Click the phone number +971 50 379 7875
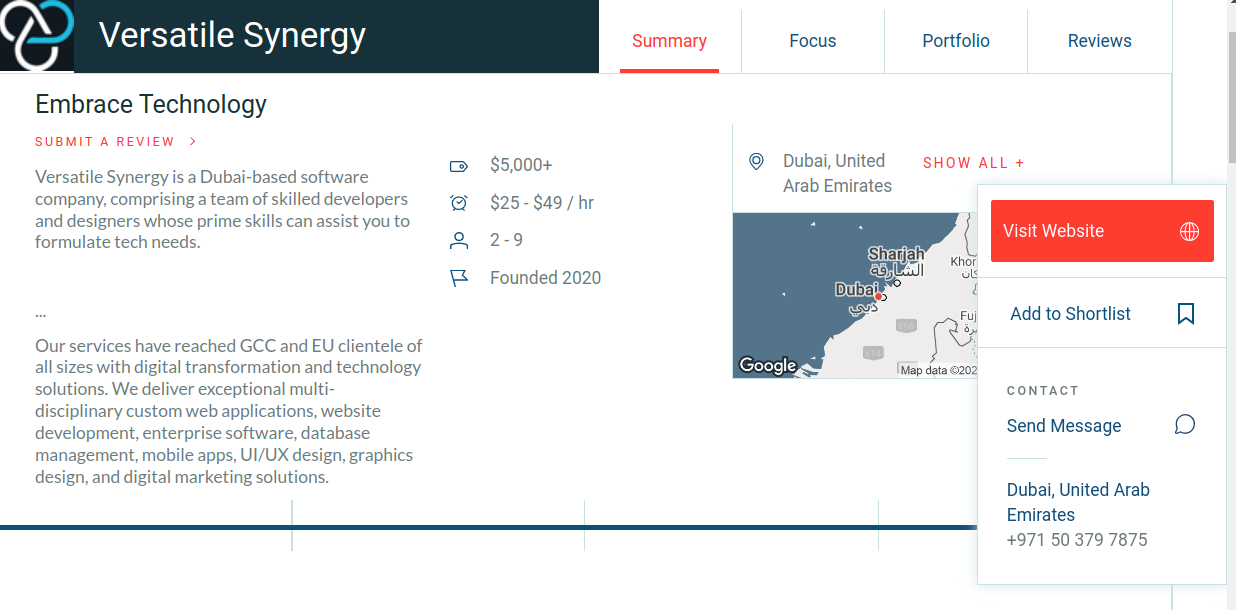The image size is (1236, 610). 1077,540
